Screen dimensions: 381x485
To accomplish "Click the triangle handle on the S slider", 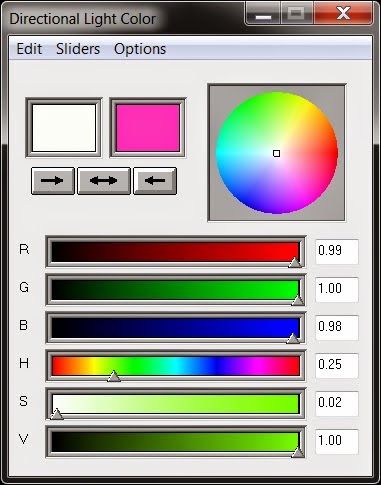I will pos(57,414).
